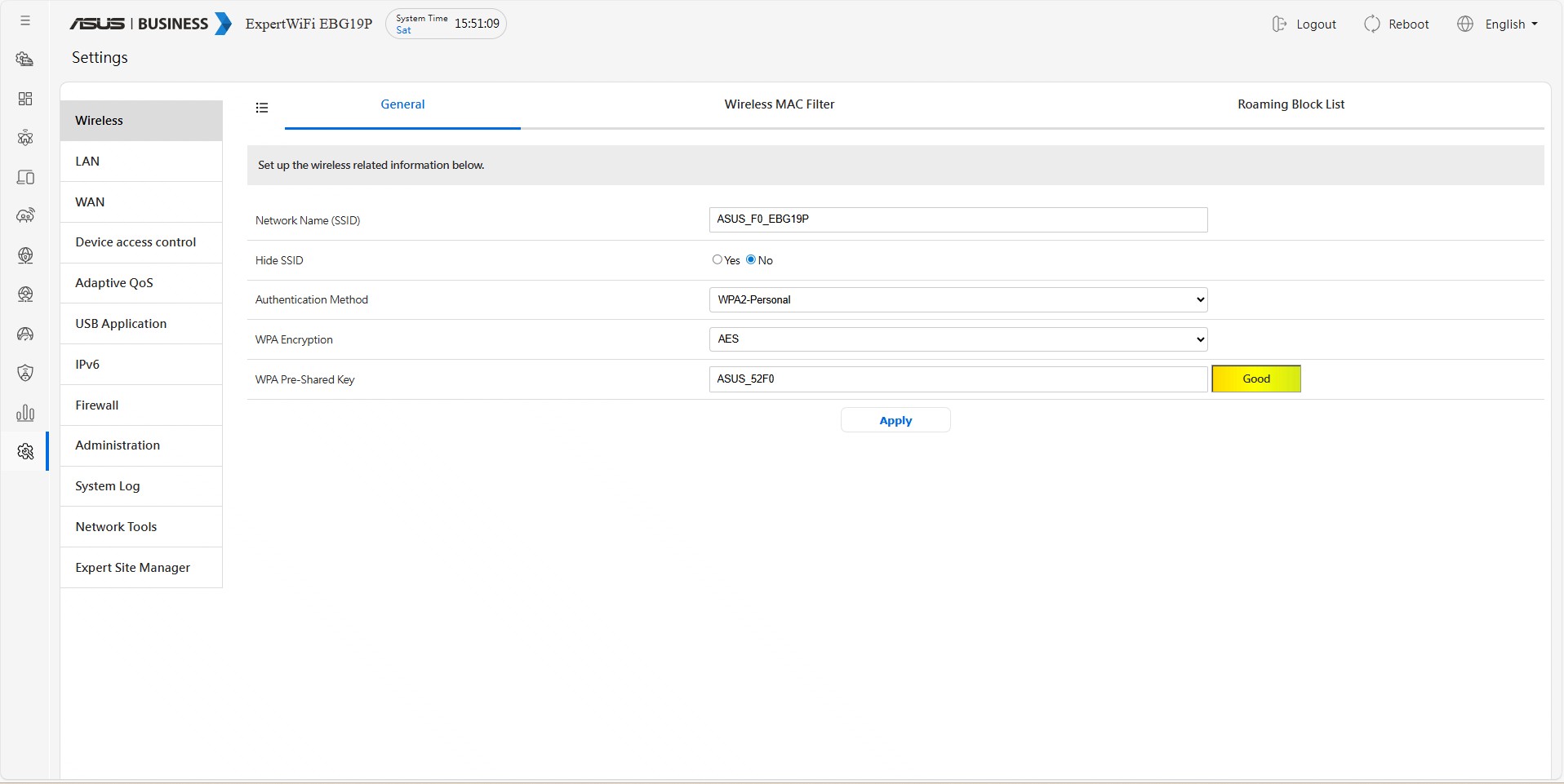The image size is (1564, 784).
Task: Open the gear-and-train quick setup icon
Action: tap(25, 59)
